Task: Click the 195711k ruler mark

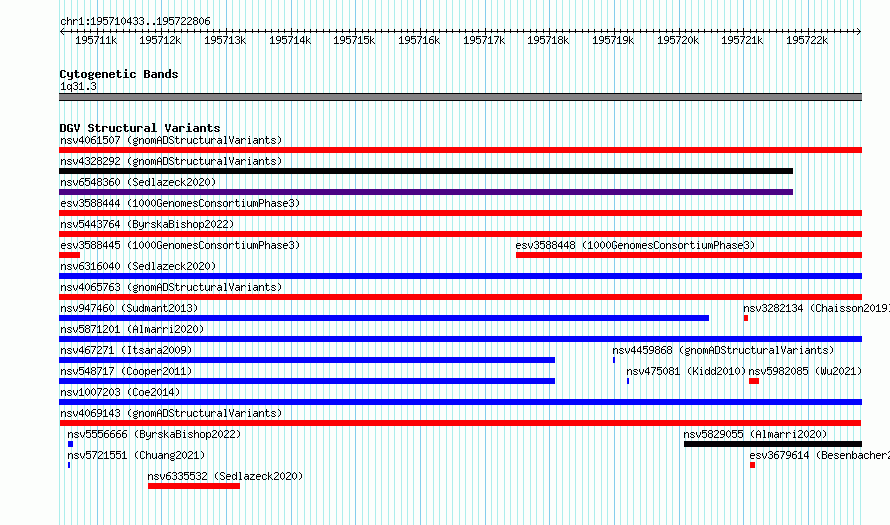Action: coord(96,40)
